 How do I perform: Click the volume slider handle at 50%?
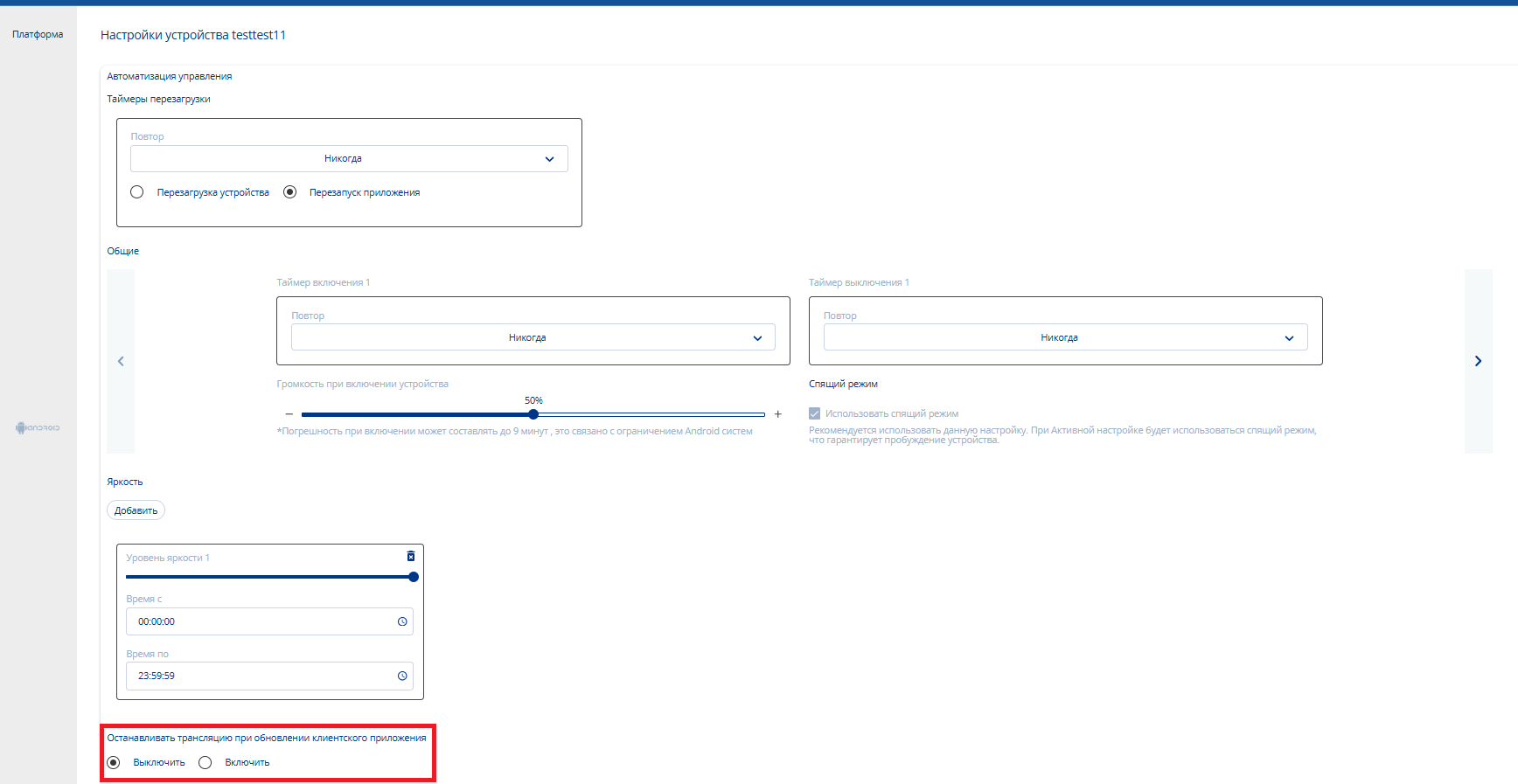[x=533, y=414]
